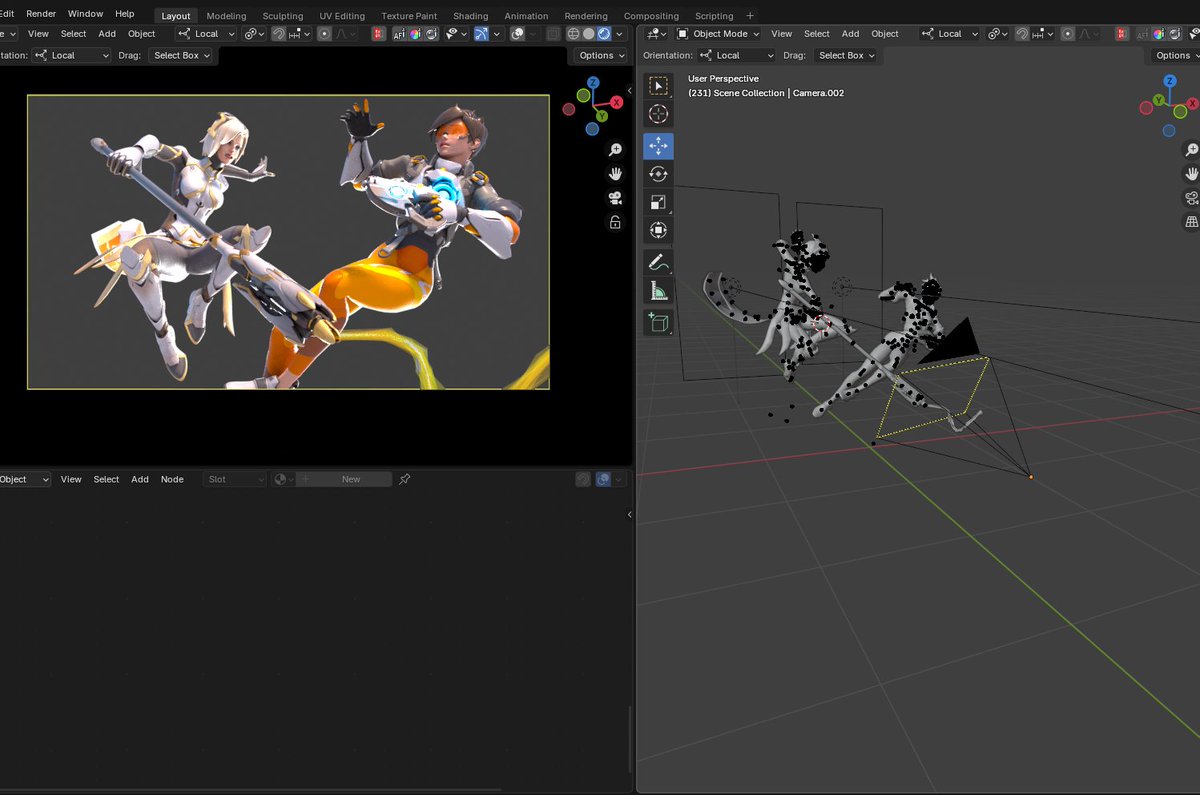1200x795 pixels.
Task: Toggle camera view icon in left viewport
Action: [x=616, y=198]
